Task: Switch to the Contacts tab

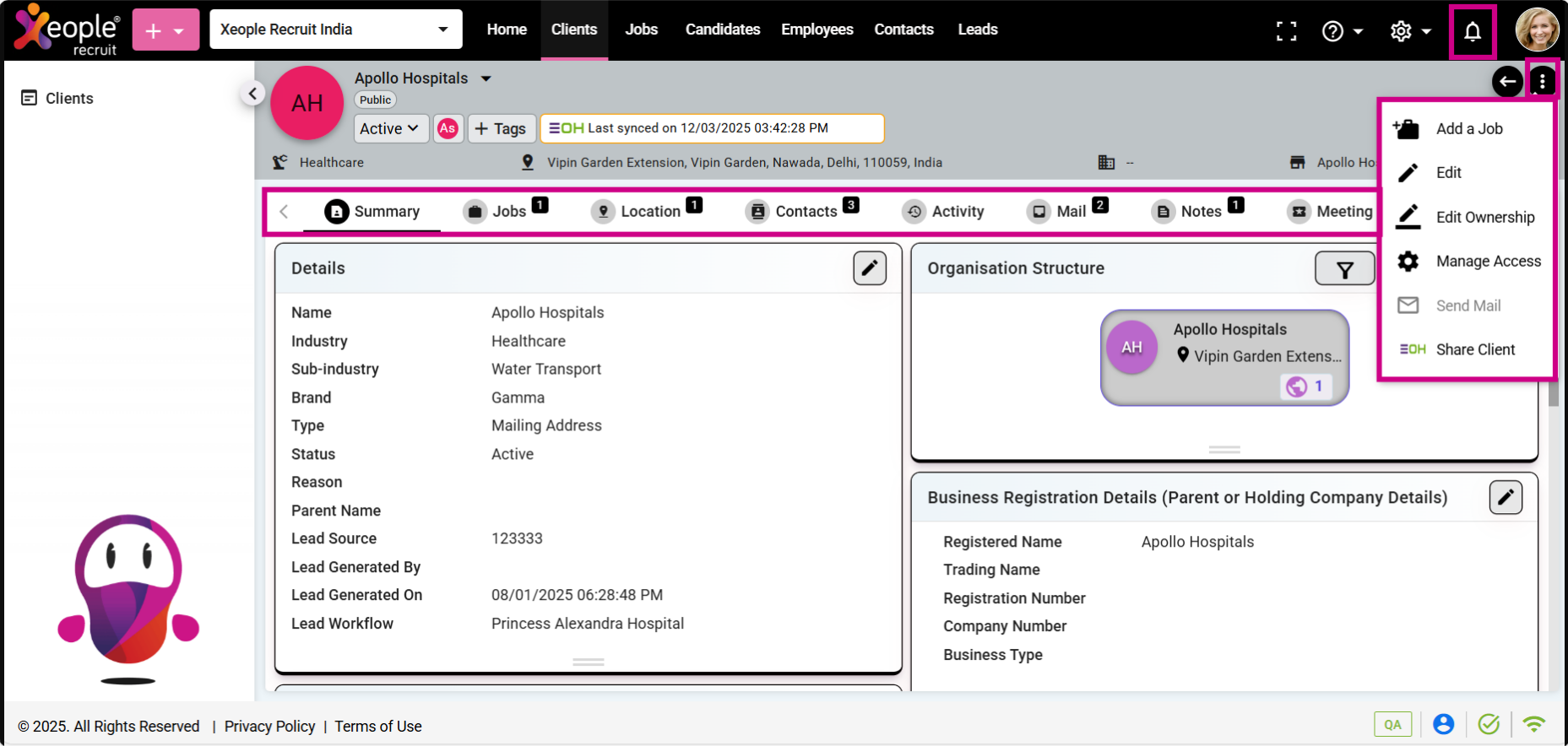Action: point(805,212)
